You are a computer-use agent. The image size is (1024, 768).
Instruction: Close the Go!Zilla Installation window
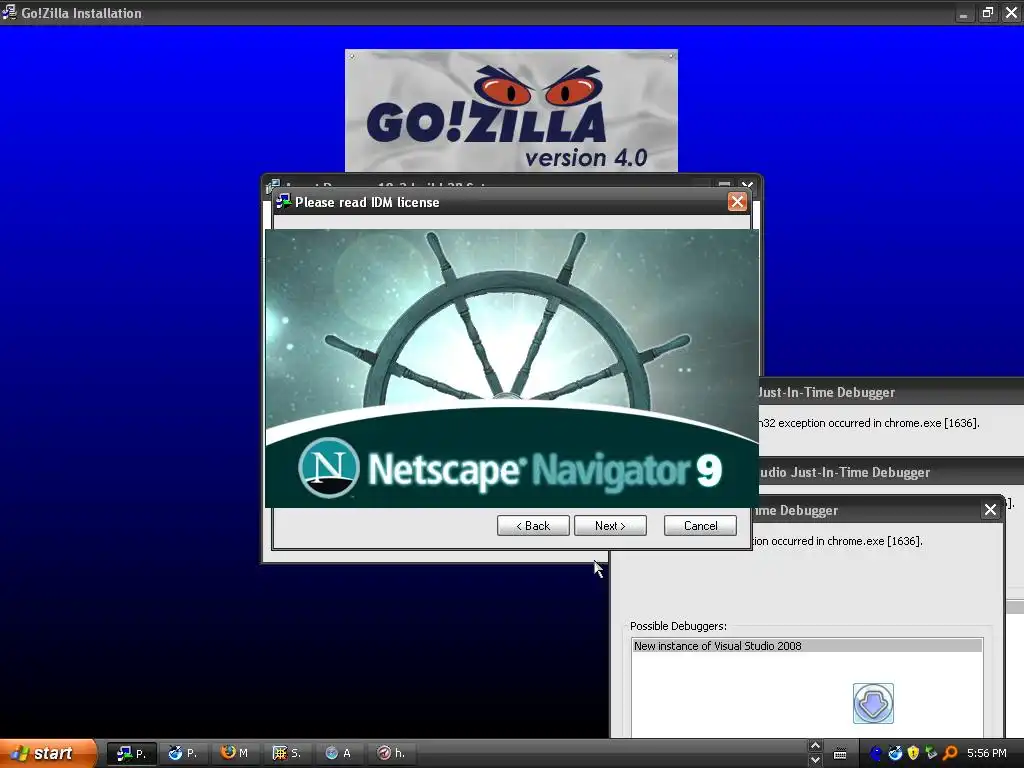click(1012, 12)
